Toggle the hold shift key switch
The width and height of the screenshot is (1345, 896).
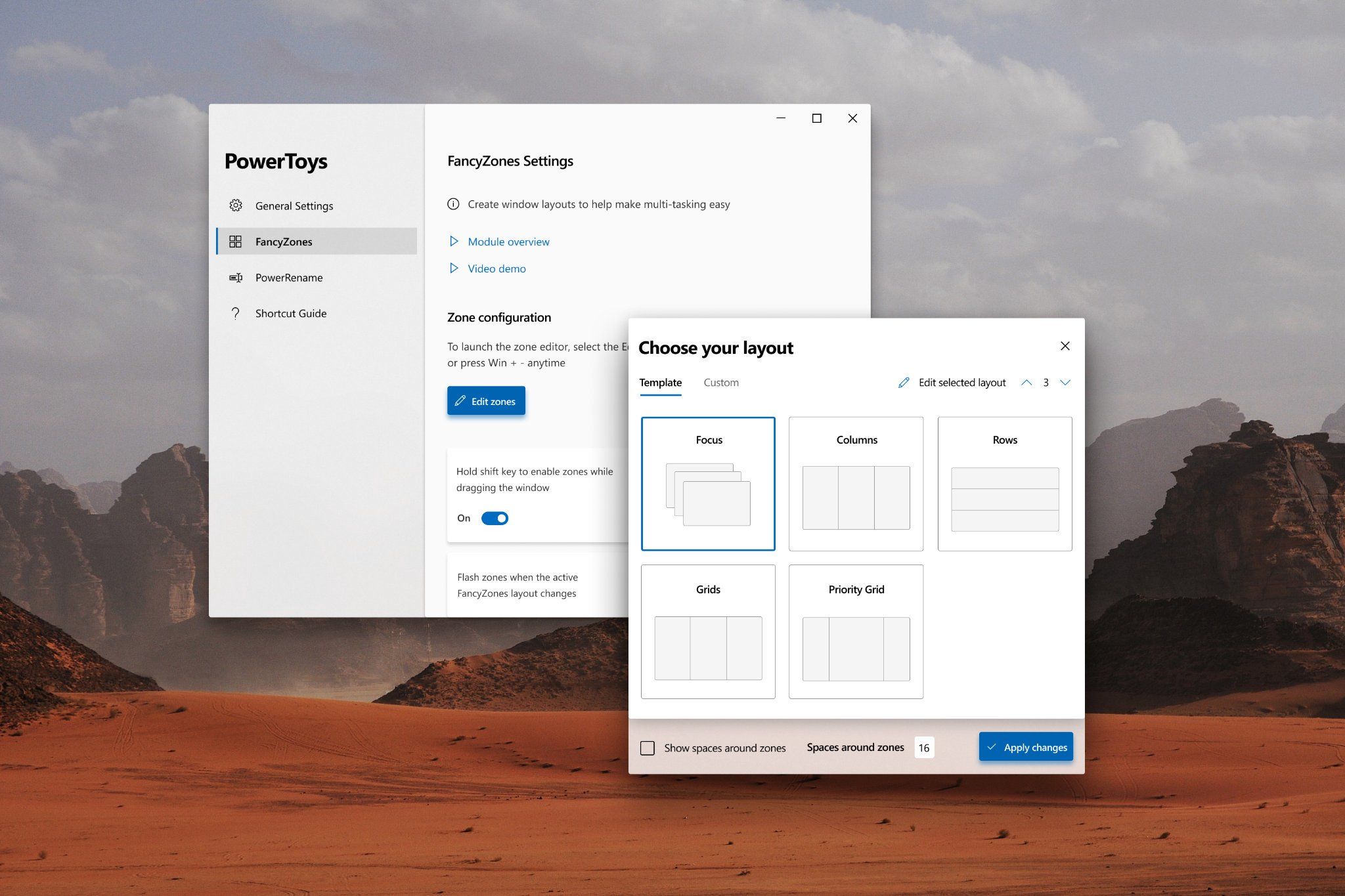point(495,519)
